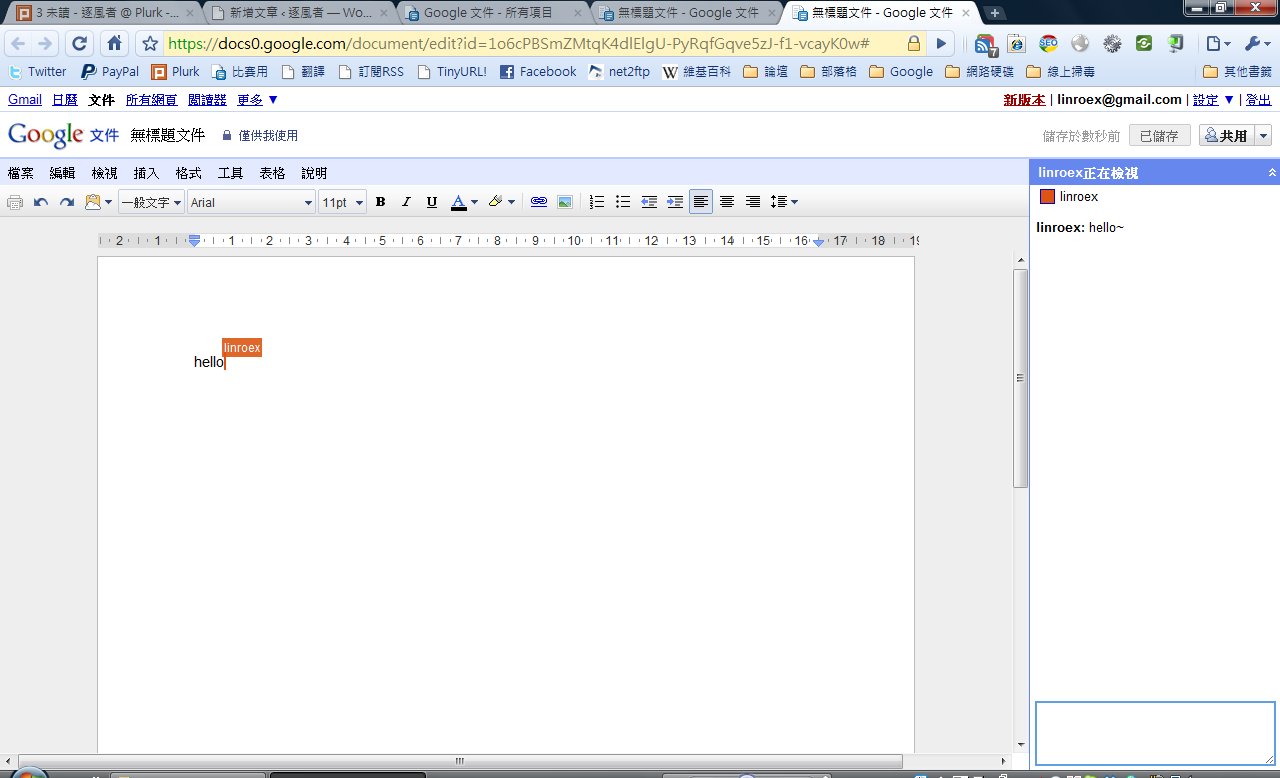Open the Chrome wrench tools menu
This screenshot has width=1280, height=778.
pyautogui.click(x=1256, y=44)
